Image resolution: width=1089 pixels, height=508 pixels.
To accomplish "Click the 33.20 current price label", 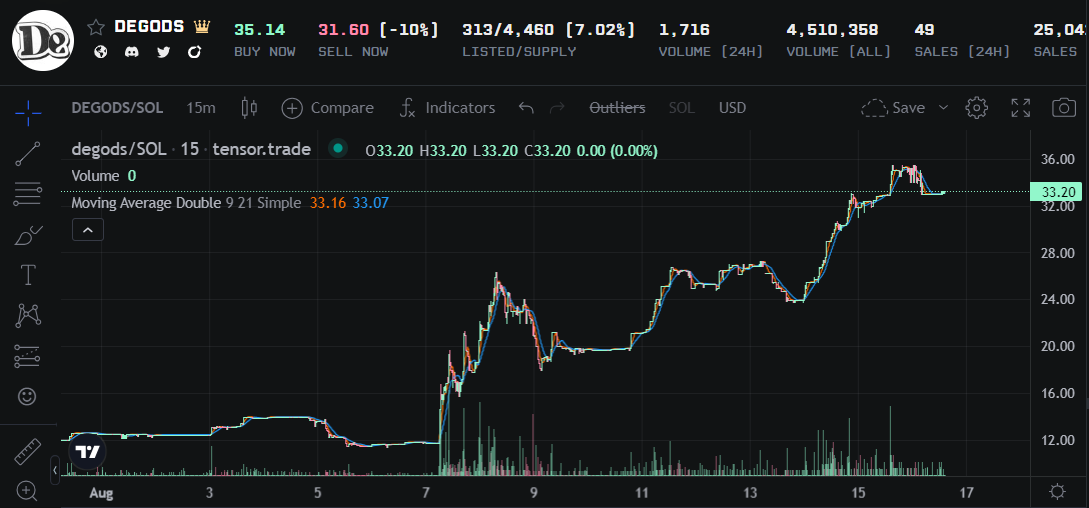I will pyautogui.click(x=1054, y=192).
